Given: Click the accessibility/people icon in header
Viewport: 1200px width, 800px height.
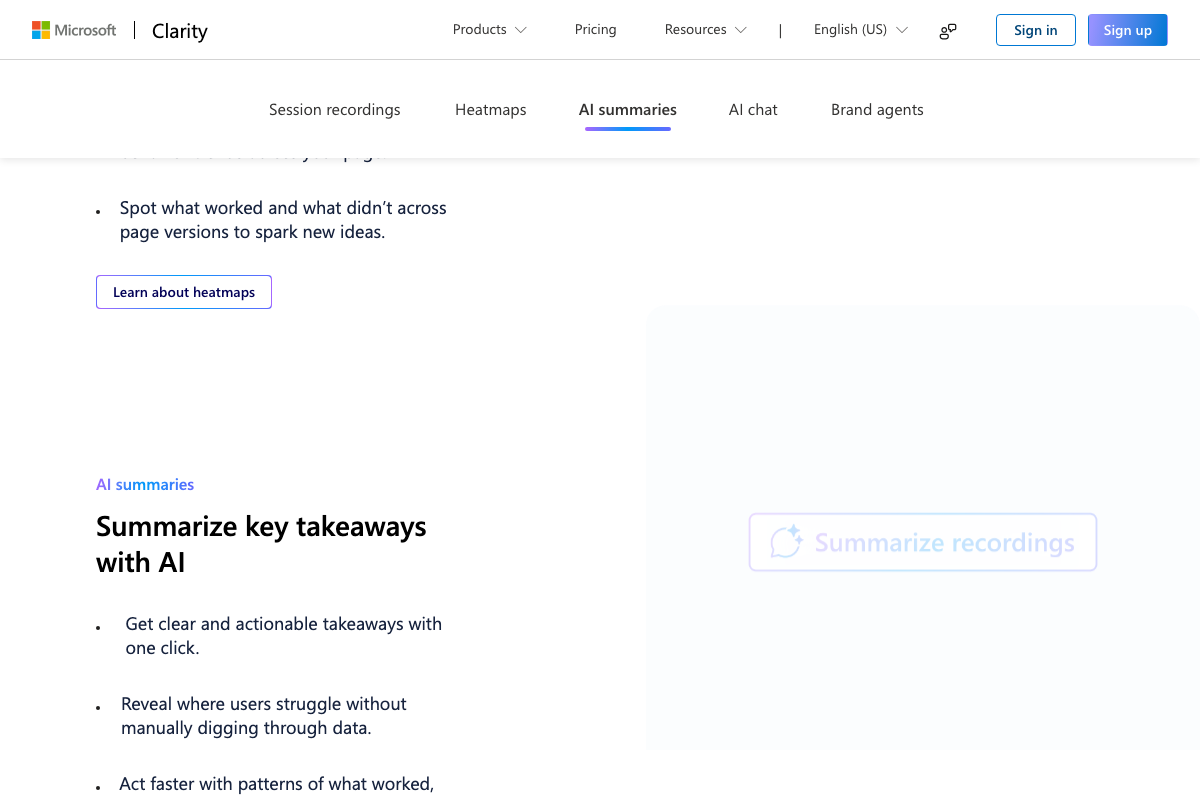Looking at the screenshot, I should pos(948,31).
